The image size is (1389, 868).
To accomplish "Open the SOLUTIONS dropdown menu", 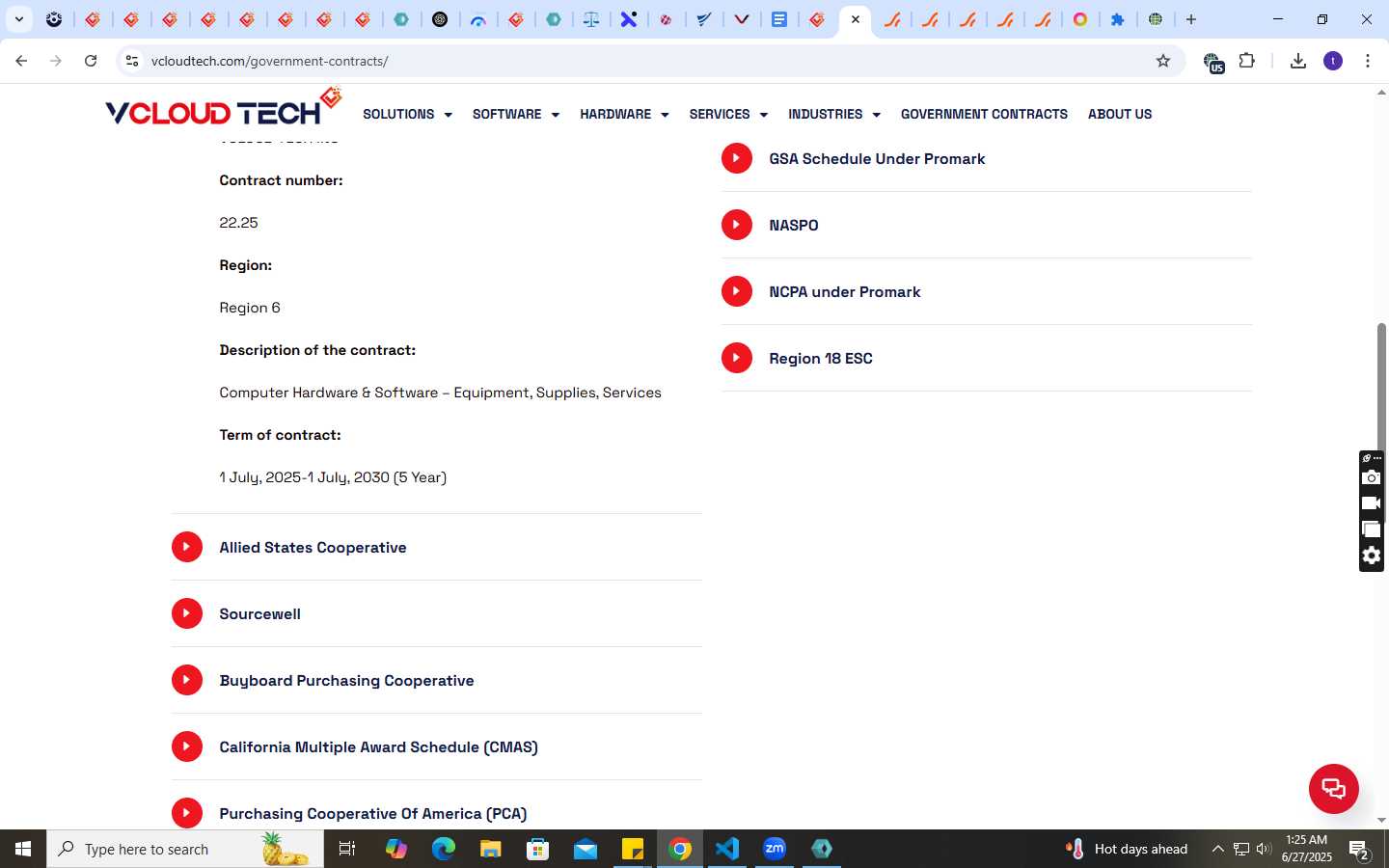I will [x=407, y=114].
